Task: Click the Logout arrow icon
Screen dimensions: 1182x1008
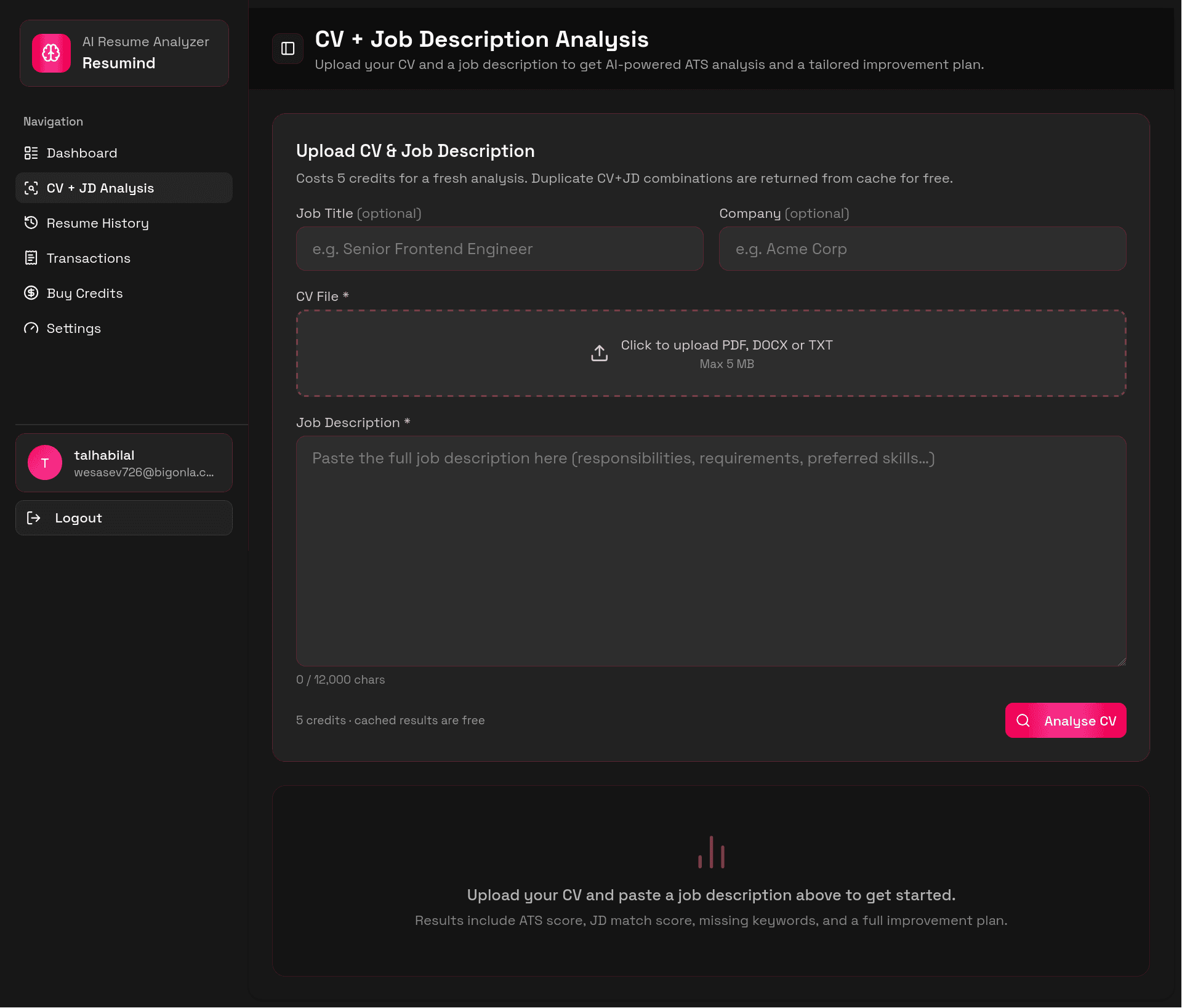Action: 34,518
